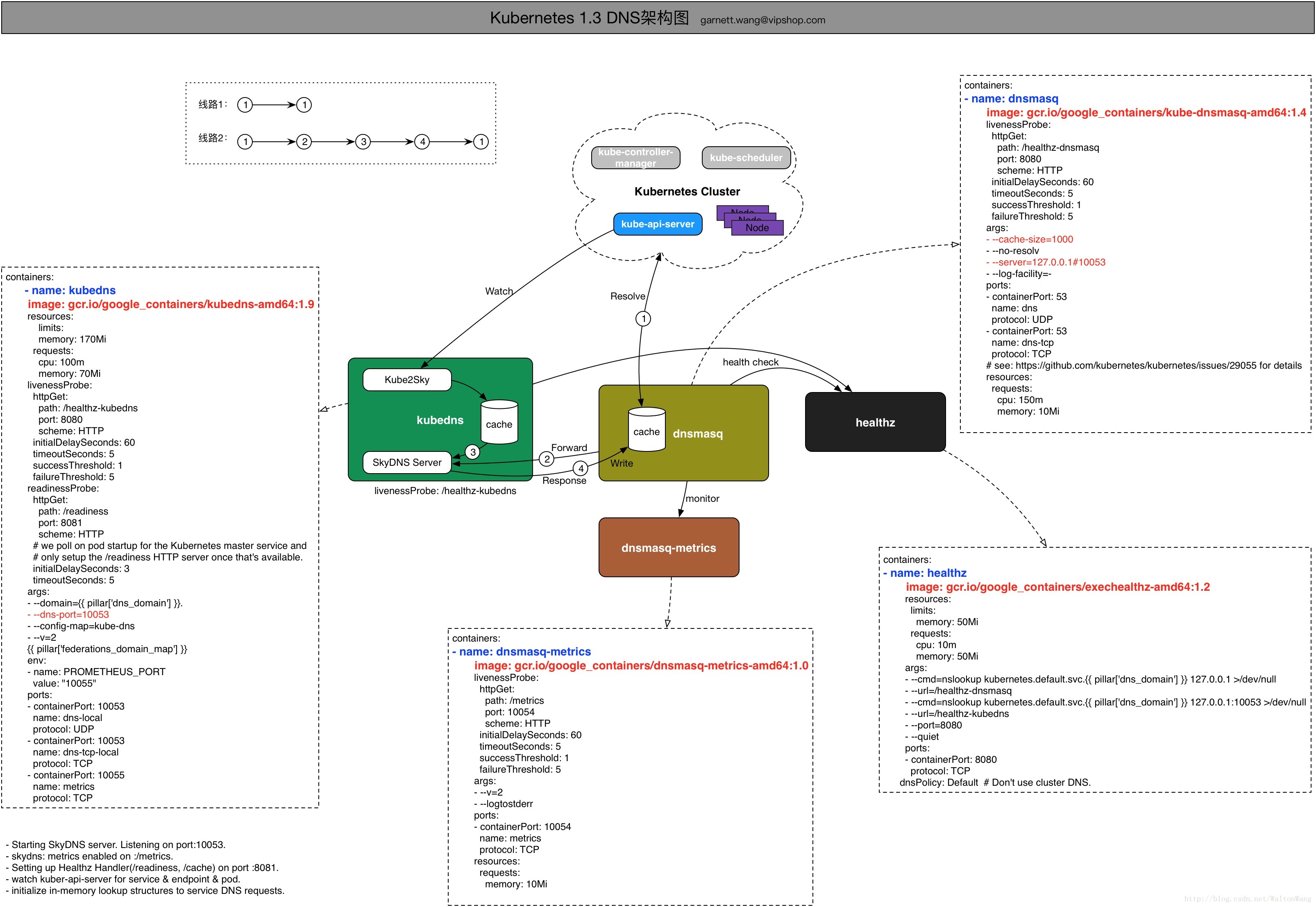Screen dimensions: 1316x907
Task: Click the 线路1 legend label
Action: pyautogui.click(x=213, y=104)
